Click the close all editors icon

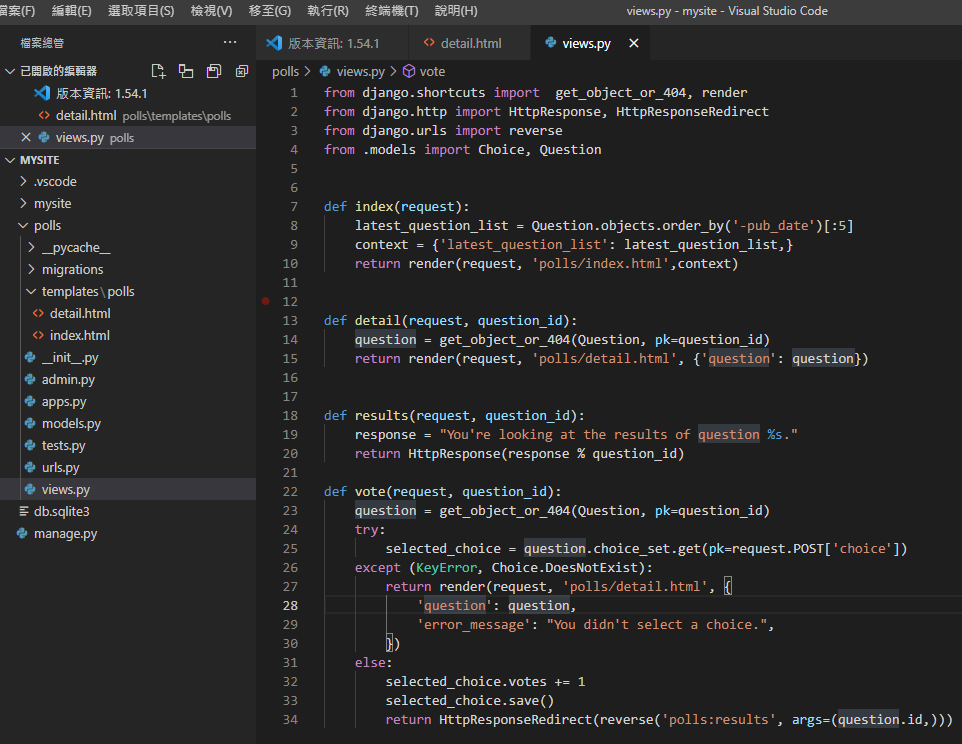tap(241, 71)
